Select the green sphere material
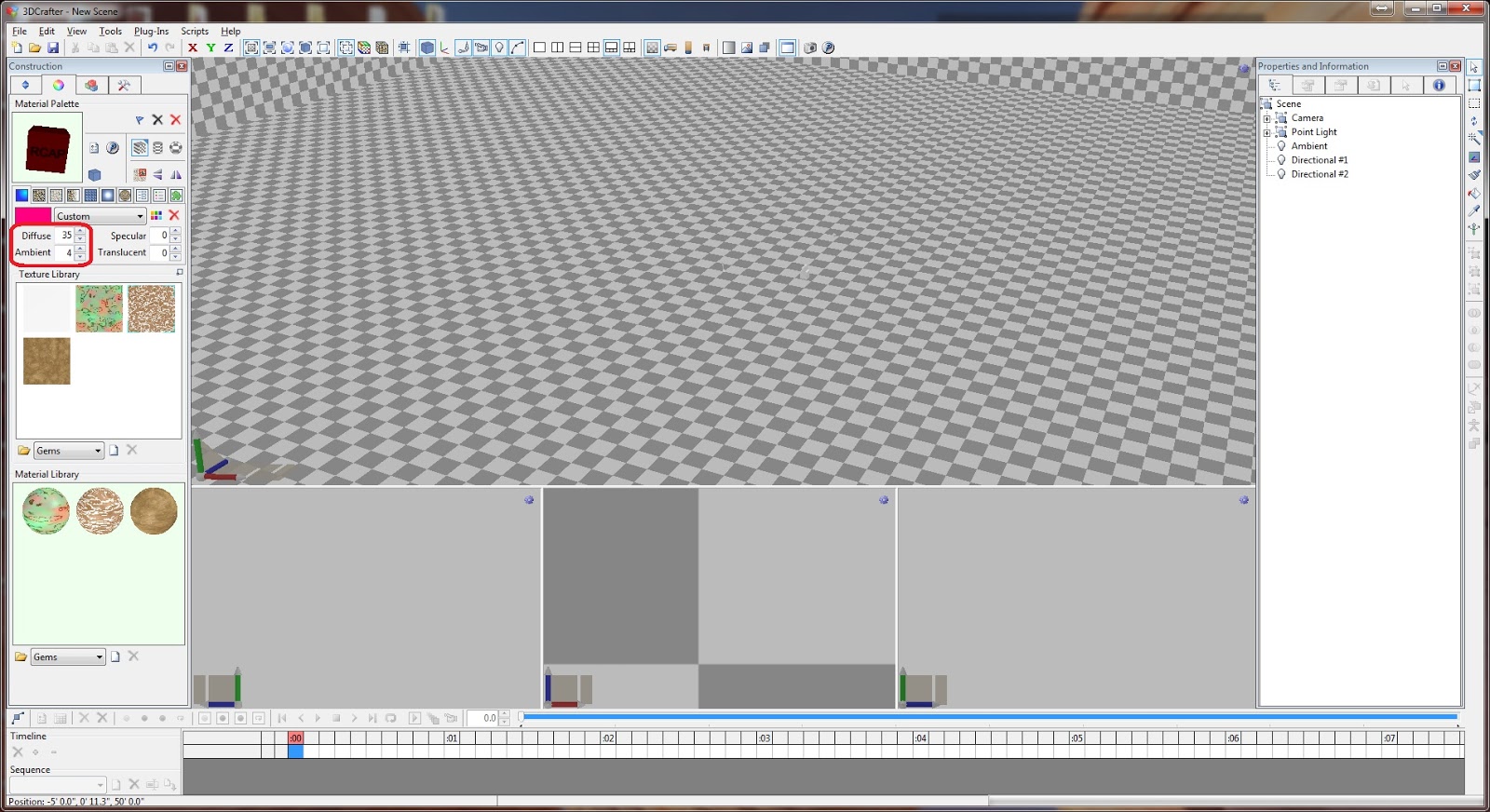 click(47, 511)
